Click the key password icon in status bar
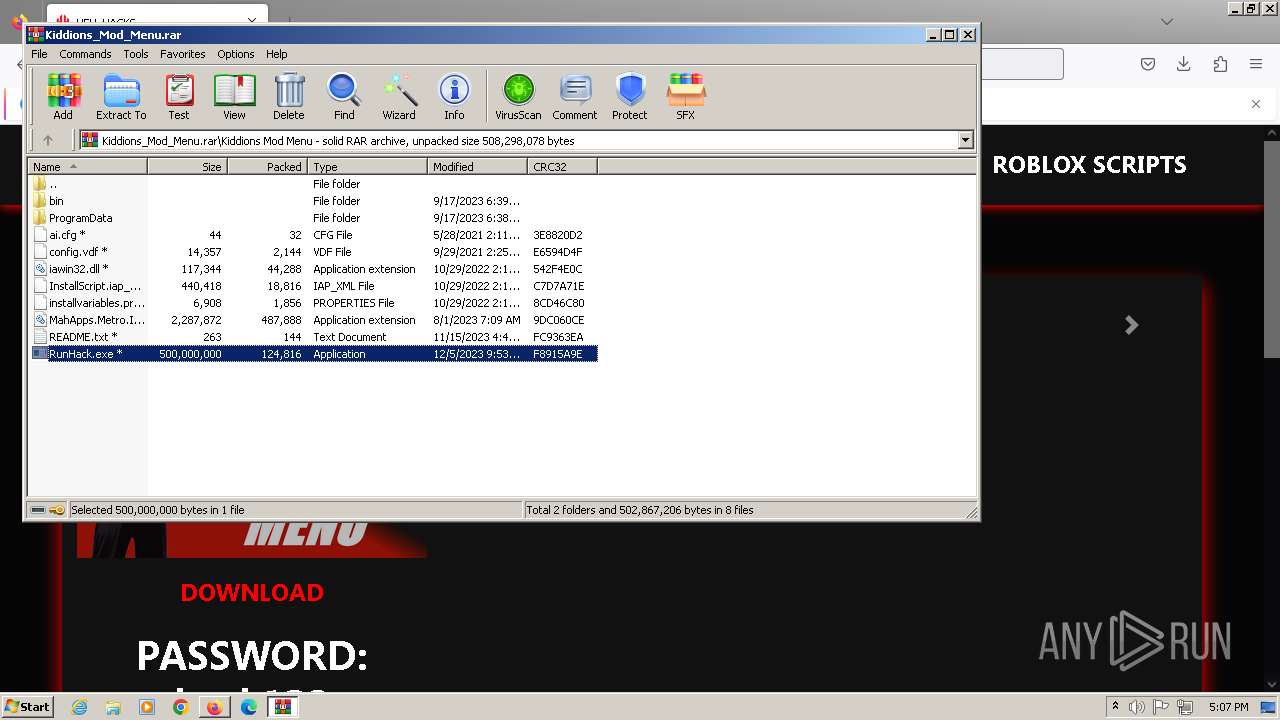The width and height of the screenshot is (1280, 720). point(57,510)
